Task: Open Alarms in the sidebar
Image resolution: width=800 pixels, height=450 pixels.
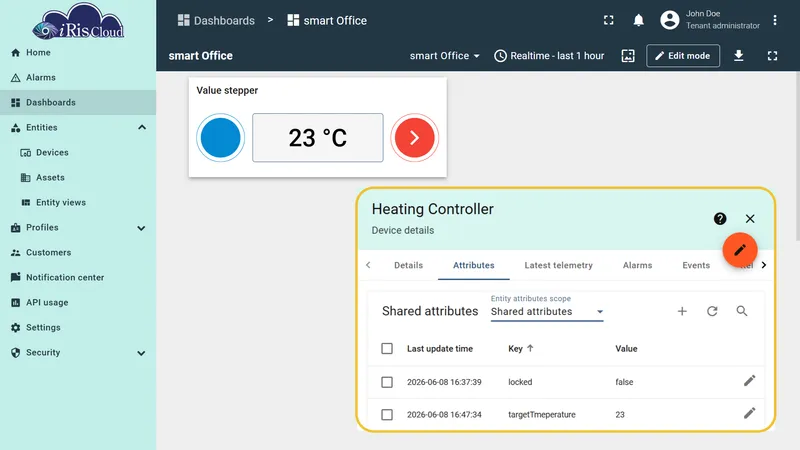Action: (78, 78)
